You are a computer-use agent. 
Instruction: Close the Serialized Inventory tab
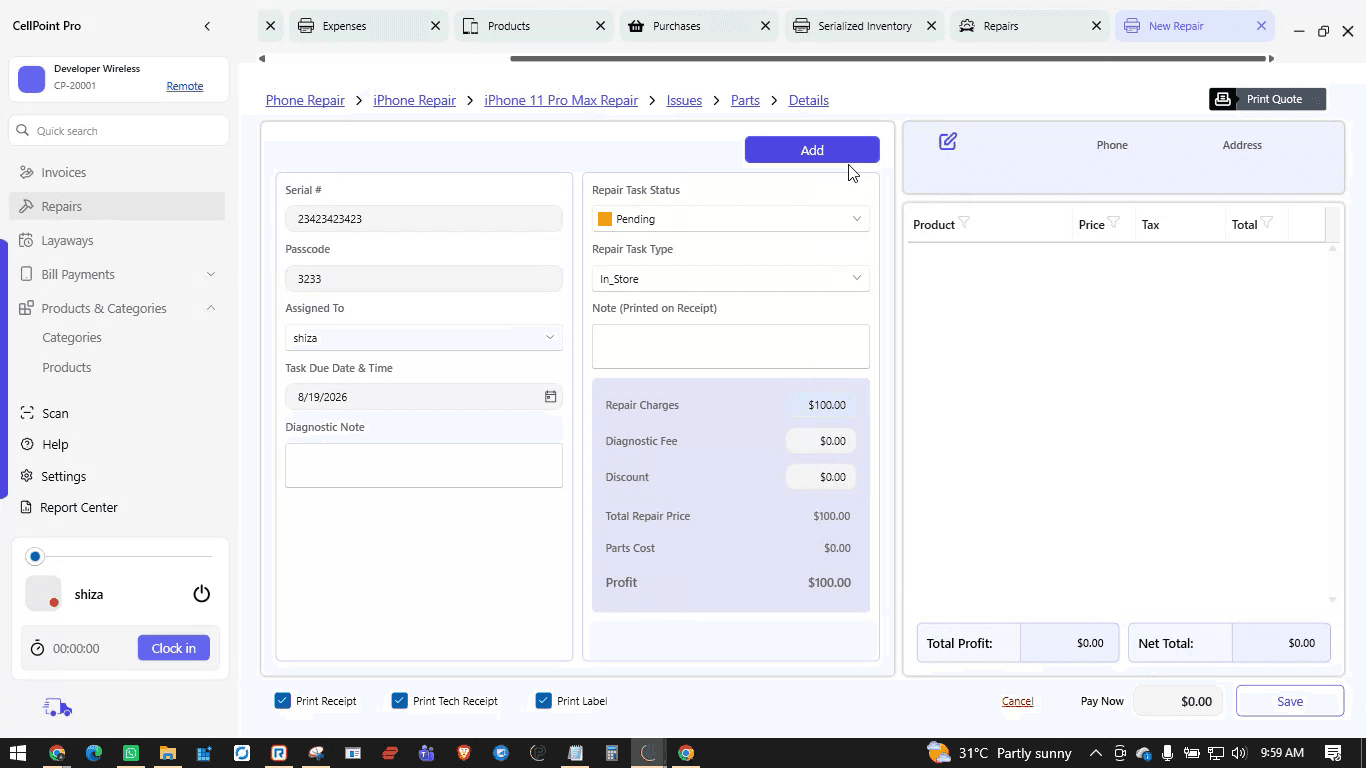click(x=931, y=26)
